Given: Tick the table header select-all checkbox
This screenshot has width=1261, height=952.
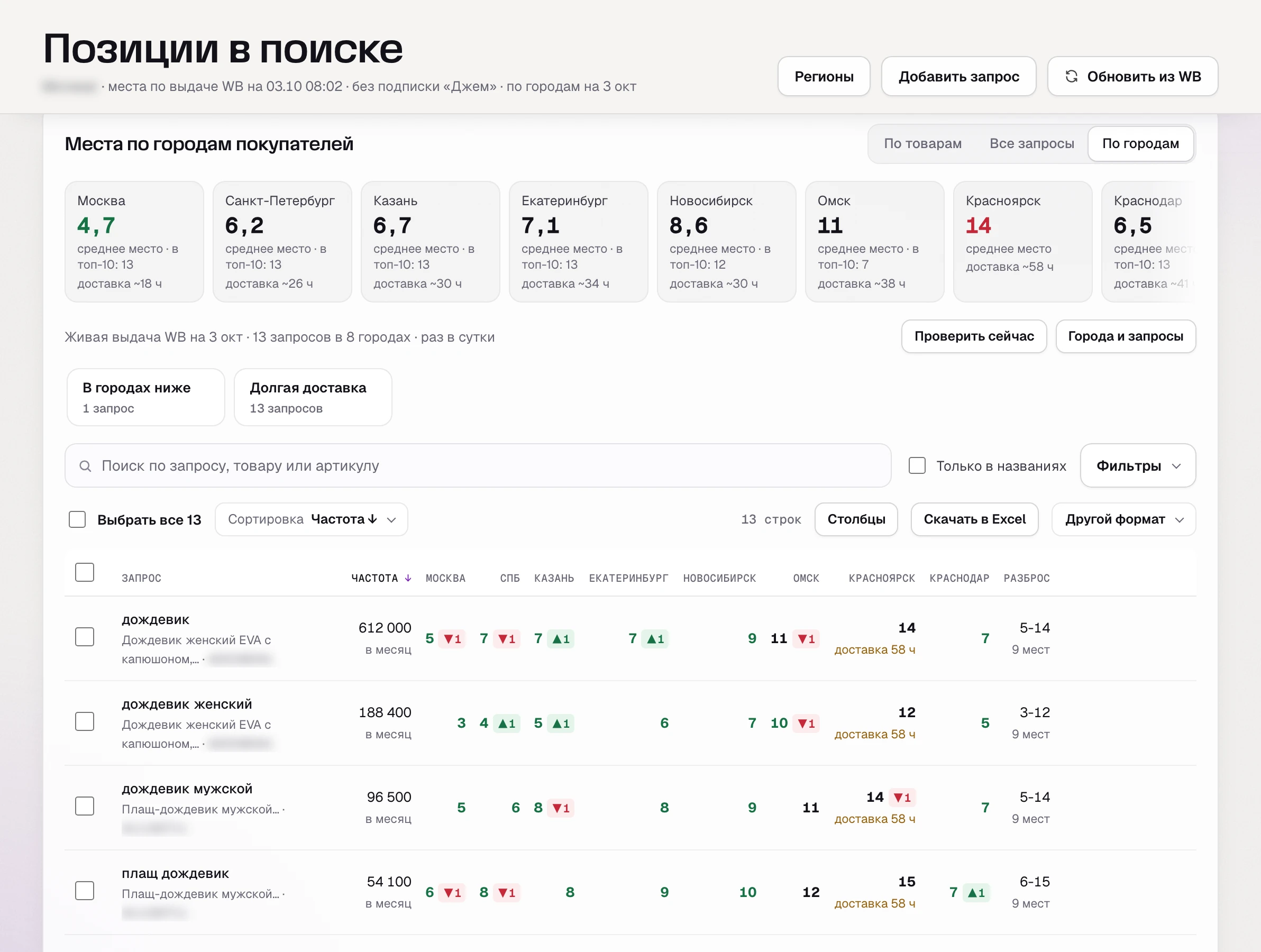Looking at the screenshot, I should [85, 572].
